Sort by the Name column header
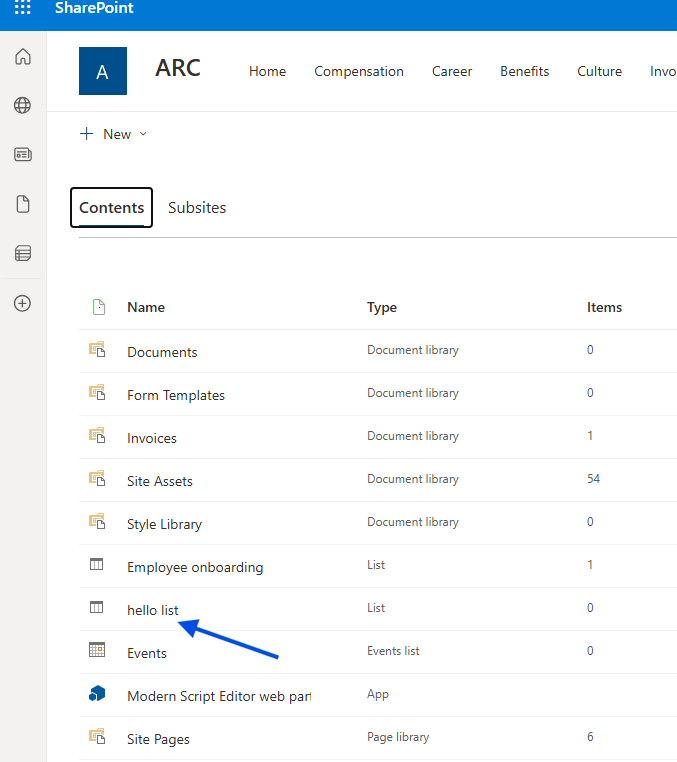 [x=146, y=307]
